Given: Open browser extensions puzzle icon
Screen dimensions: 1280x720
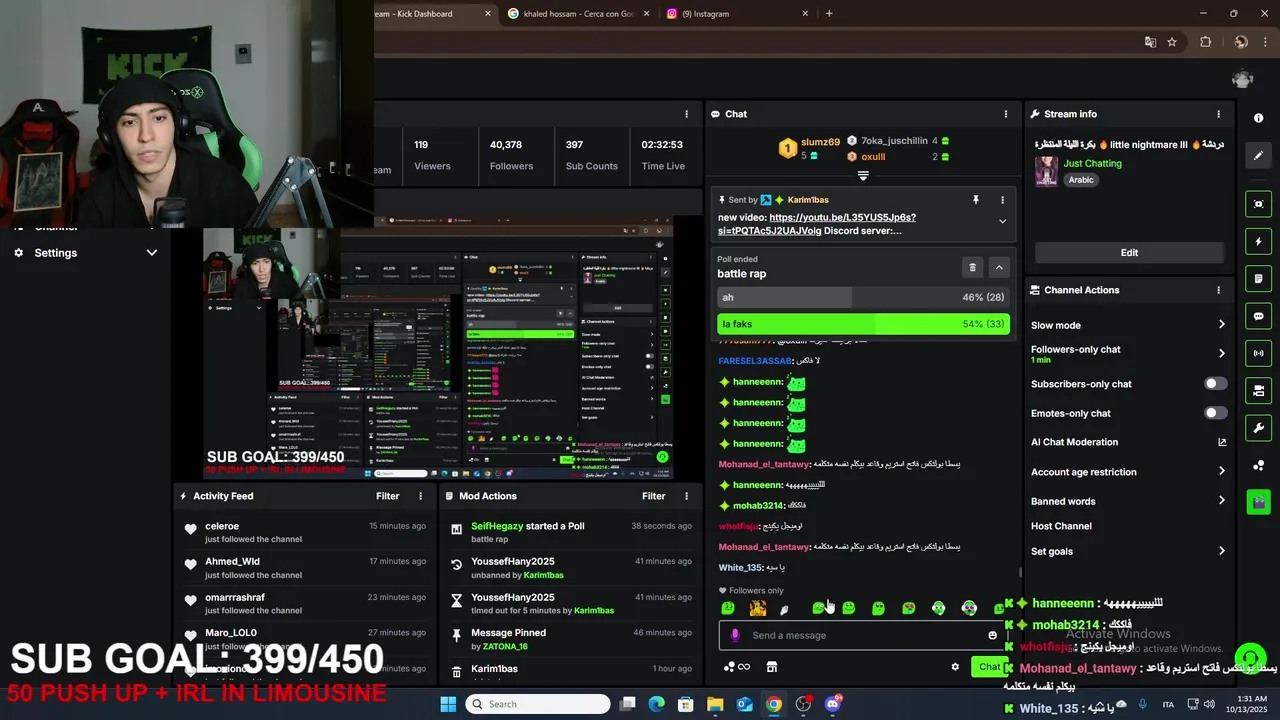Looking at the screenshot, I should [1205, 42].
